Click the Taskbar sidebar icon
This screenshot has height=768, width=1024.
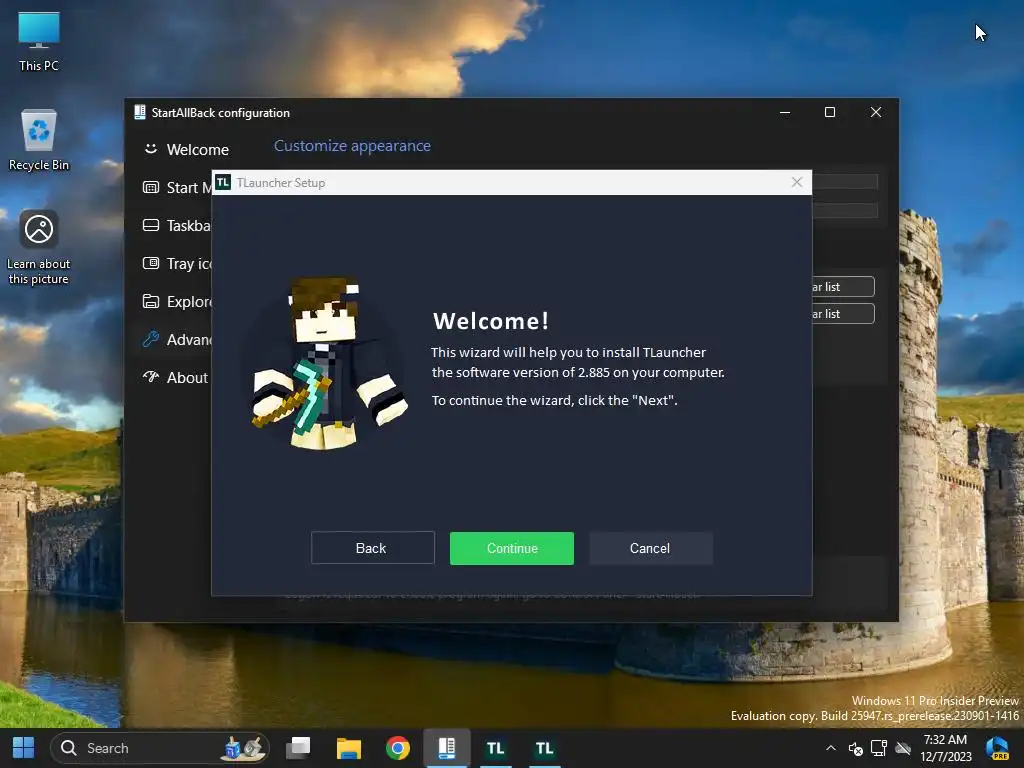coord(151,225)
